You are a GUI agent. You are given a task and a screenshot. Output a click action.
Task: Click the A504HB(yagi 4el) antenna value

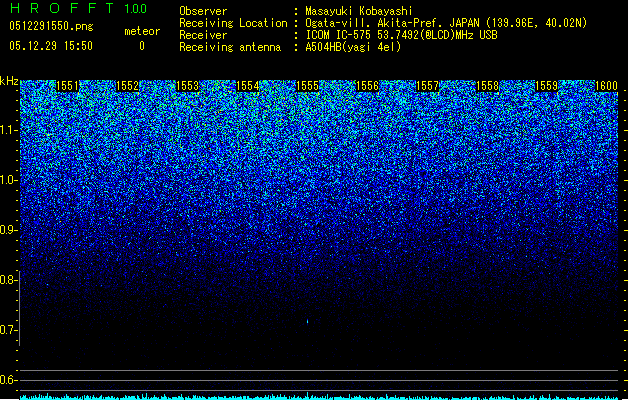[x=353, y=47]
